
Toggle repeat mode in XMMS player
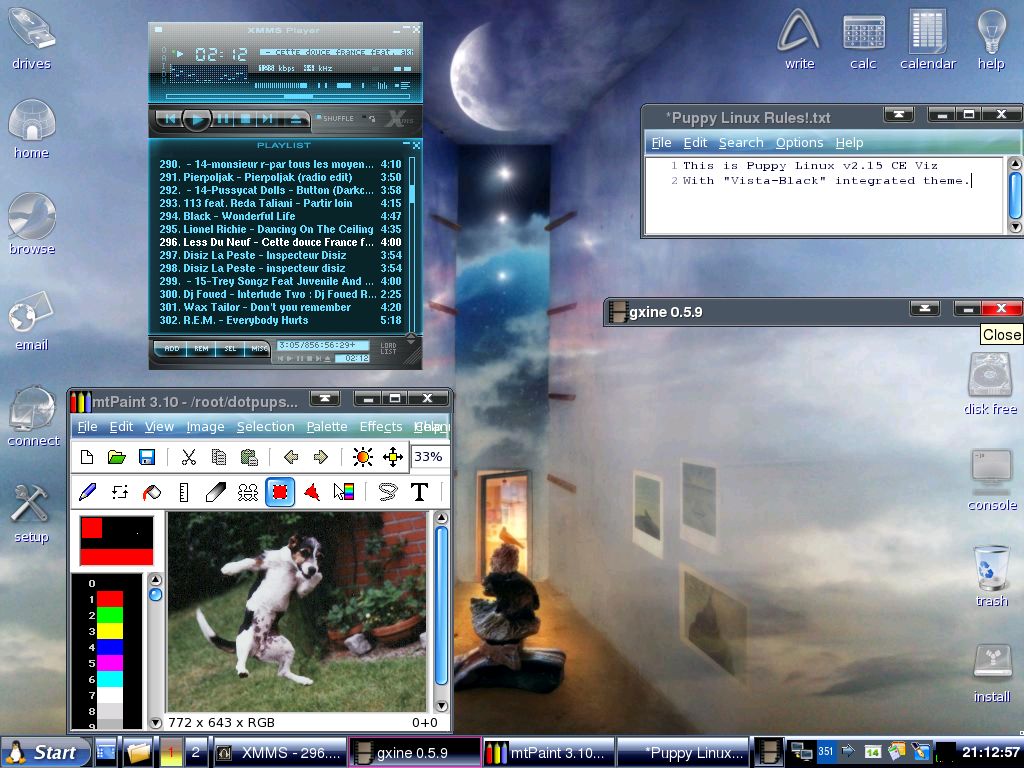coord(372,118)
